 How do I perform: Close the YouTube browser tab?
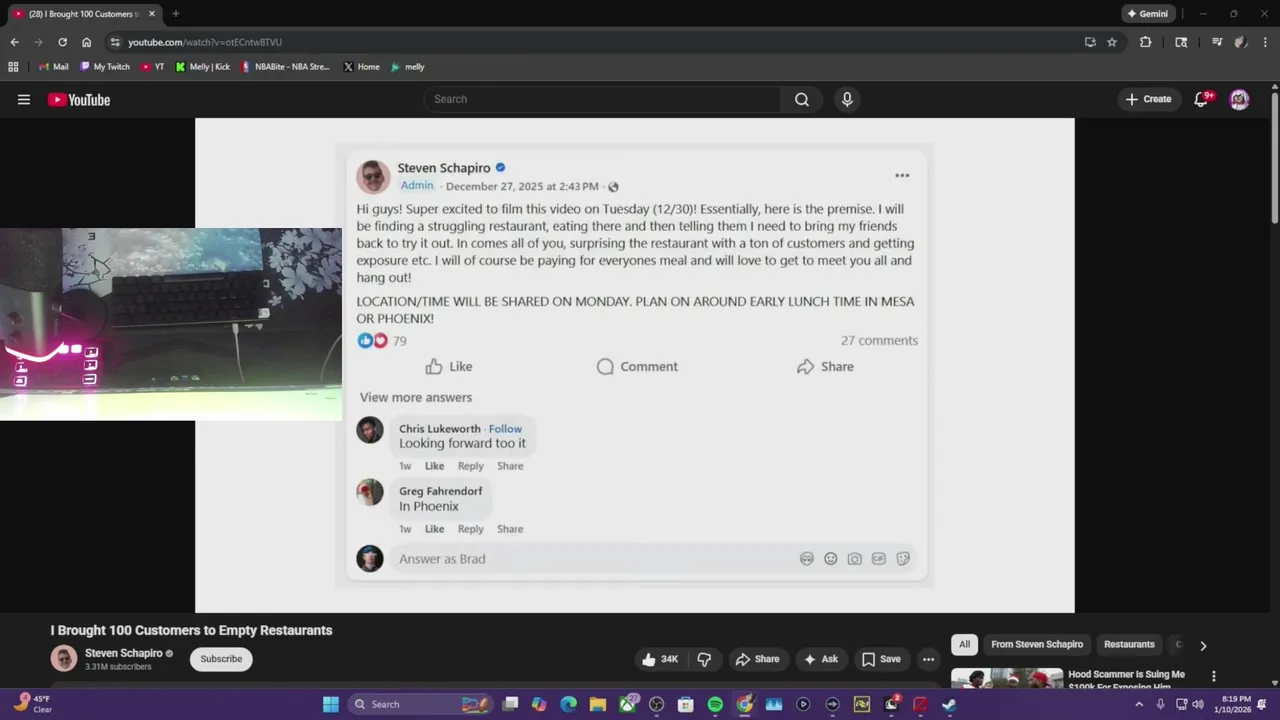pos(152,14)
